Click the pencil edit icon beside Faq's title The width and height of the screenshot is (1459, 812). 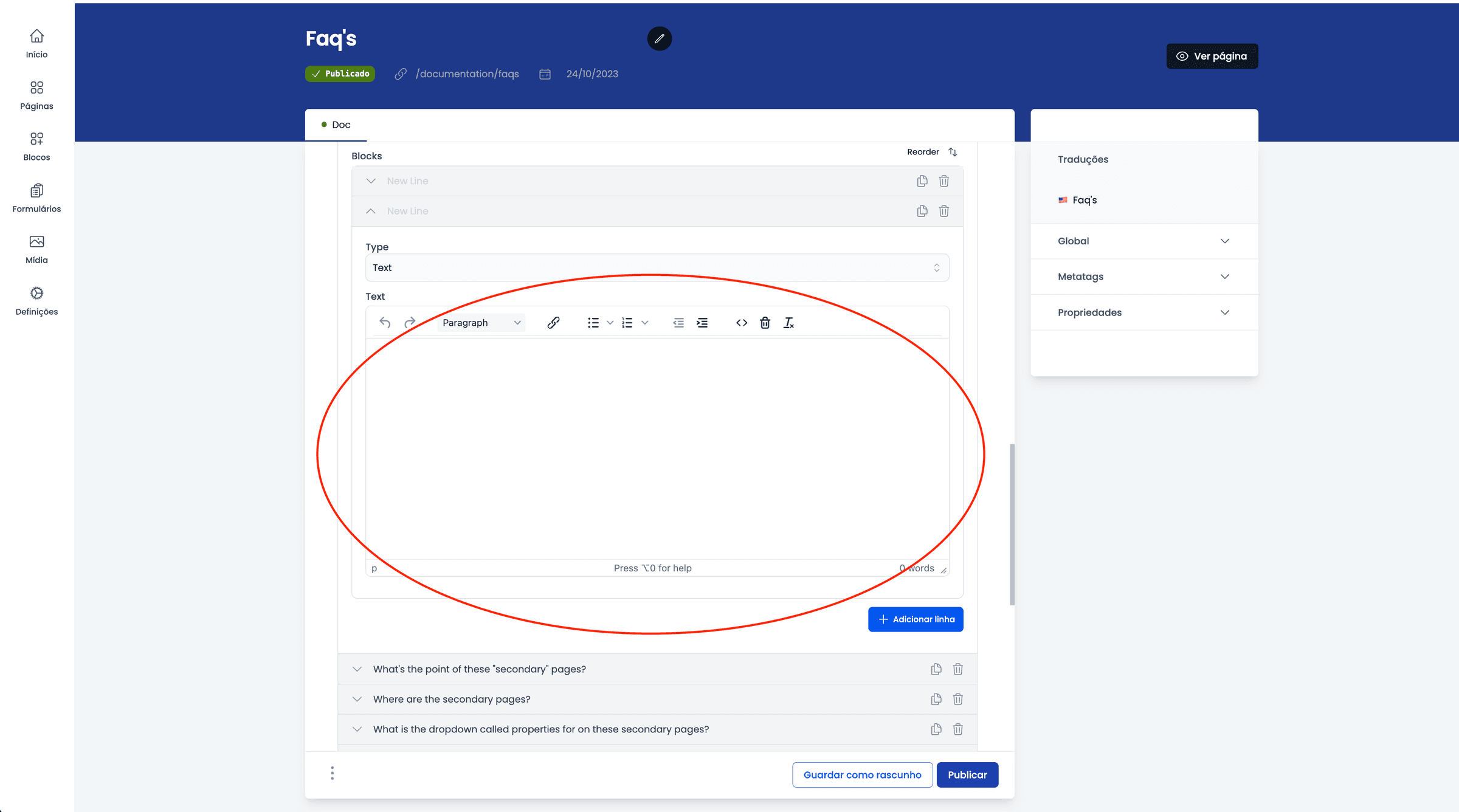(x=660, y=39)
